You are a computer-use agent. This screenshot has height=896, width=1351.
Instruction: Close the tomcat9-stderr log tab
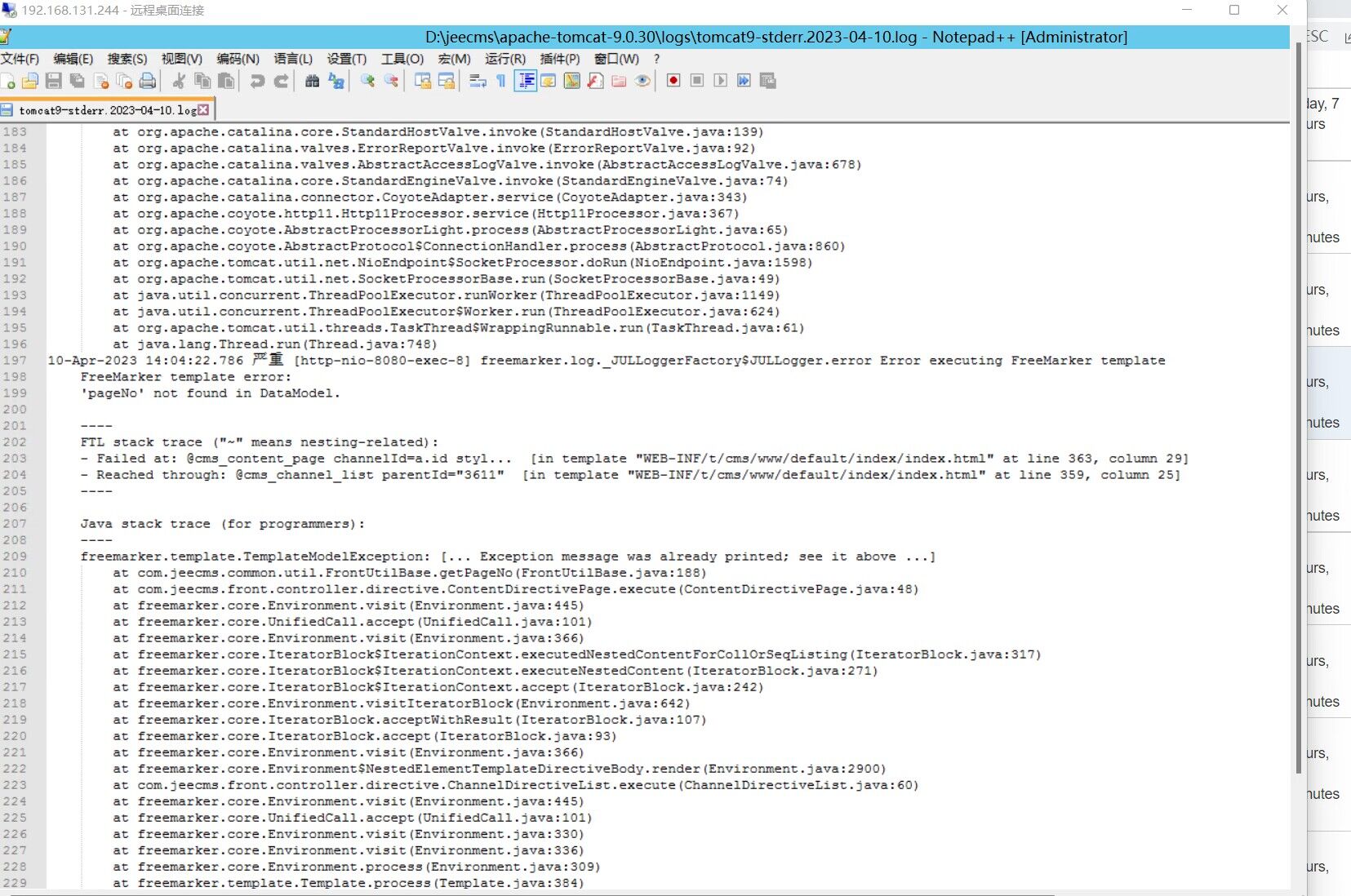(x=203, y=109)
